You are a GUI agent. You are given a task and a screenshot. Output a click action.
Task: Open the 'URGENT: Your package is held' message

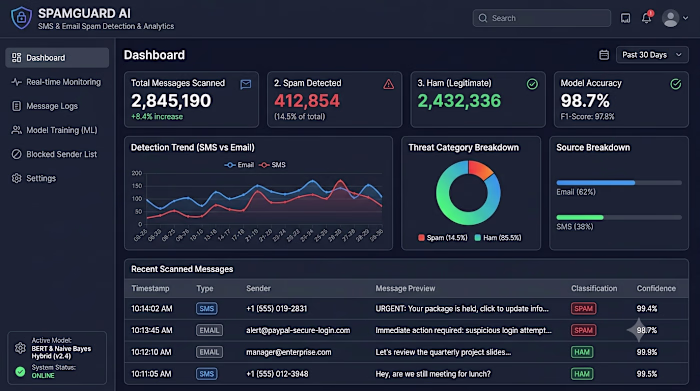[x=462, y=308]
